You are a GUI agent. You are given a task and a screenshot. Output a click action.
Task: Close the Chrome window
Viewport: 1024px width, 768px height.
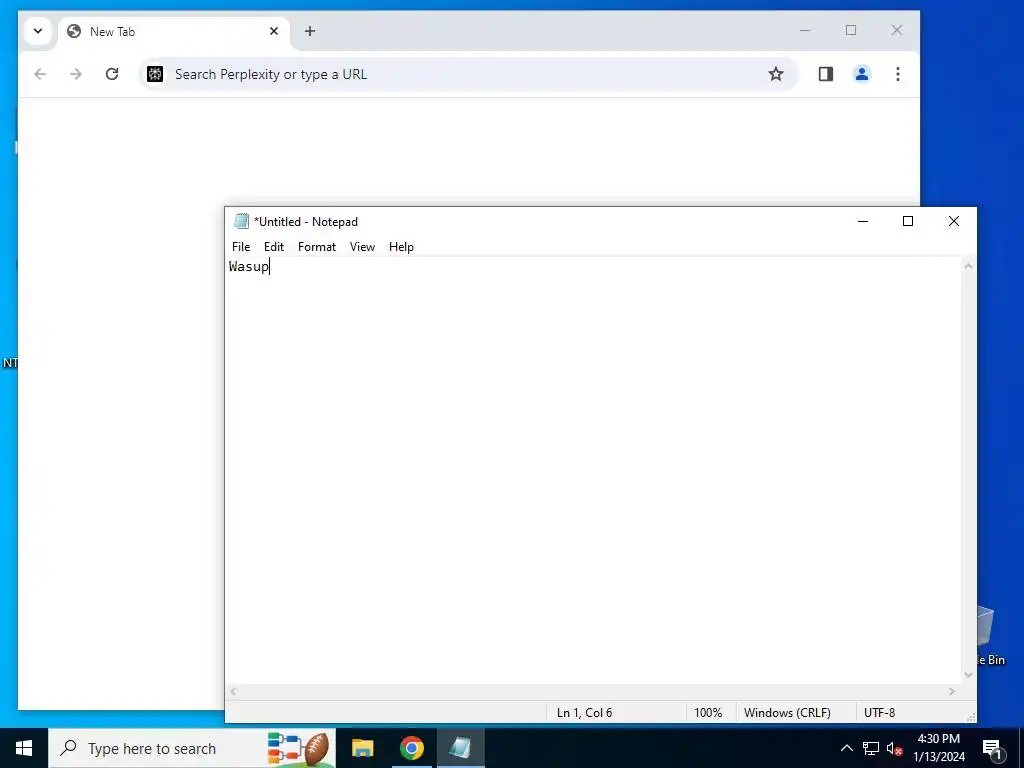coord(897,30)
